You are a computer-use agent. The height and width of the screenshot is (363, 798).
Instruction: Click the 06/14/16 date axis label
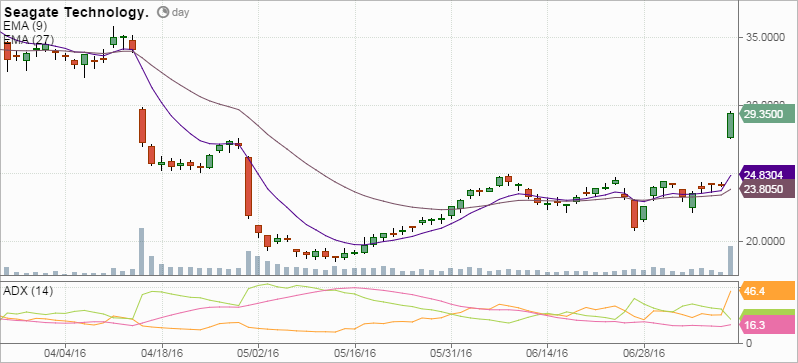(547, 353)
